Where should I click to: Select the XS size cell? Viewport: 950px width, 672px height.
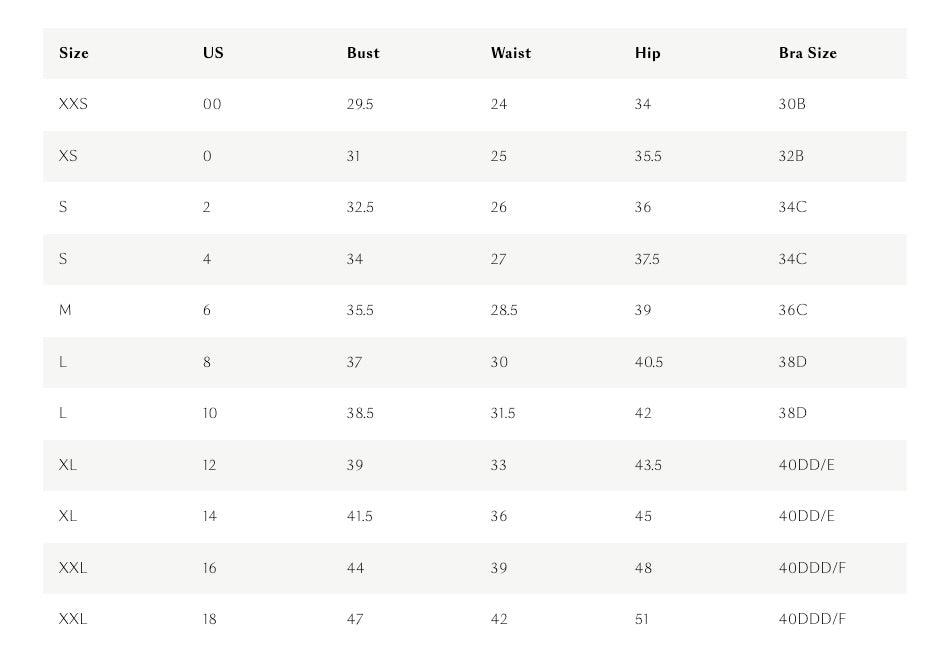pyautogui.click(x=68, y=156)
